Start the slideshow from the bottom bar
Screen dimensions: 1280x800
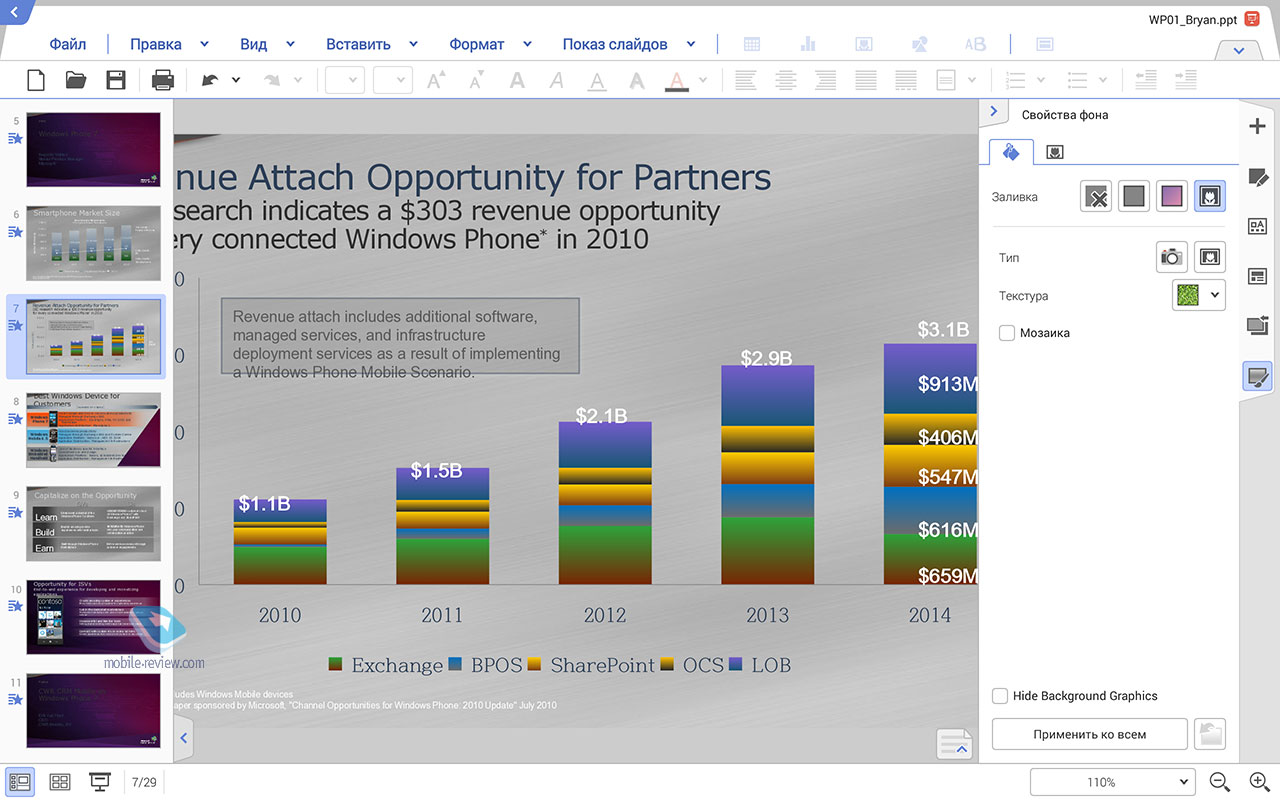(x=100, y=782)
